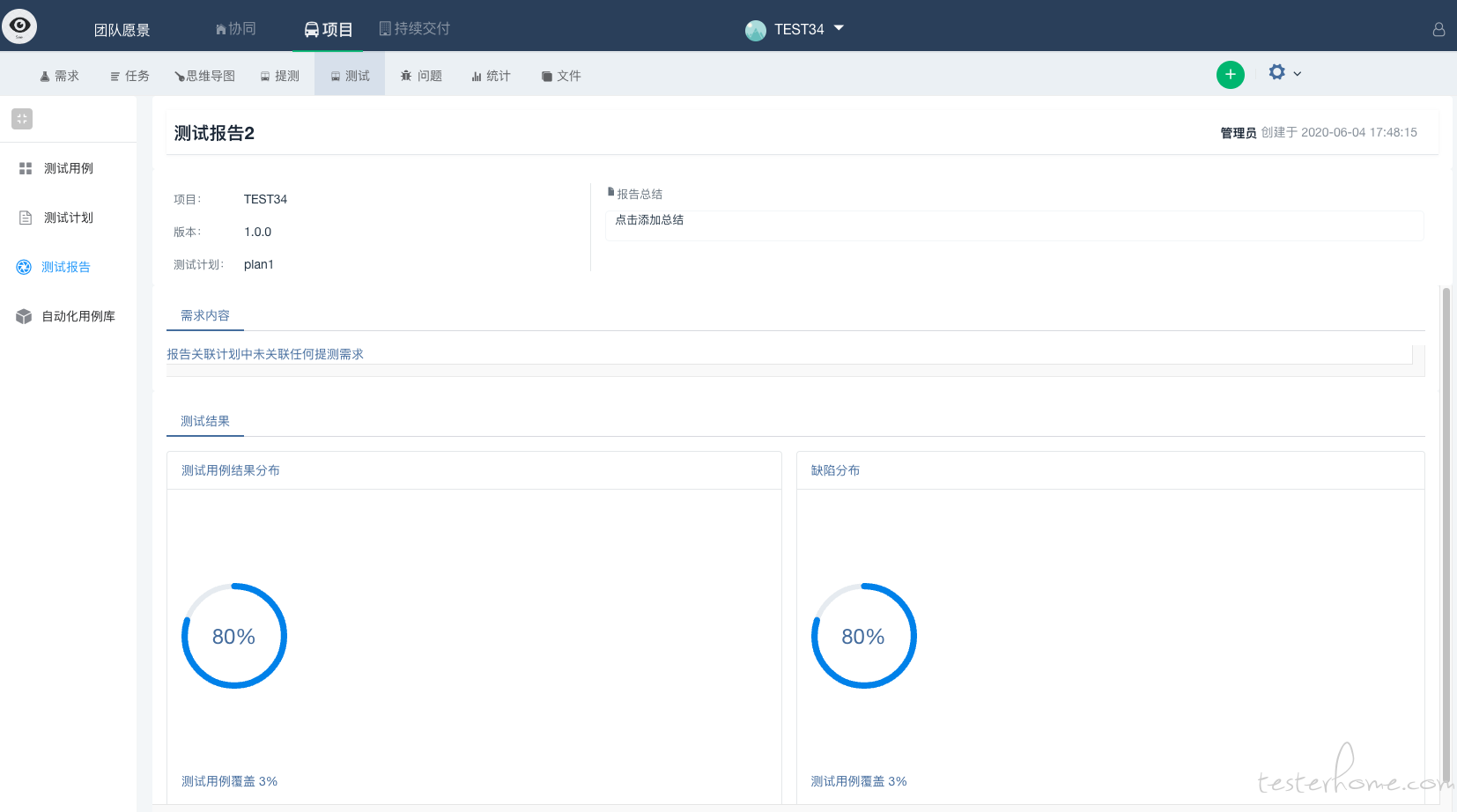Image resolution: width=1457 pixels, height=812 pixels.
Task: Open the settings gear icon
Action: pos(1276,72)
